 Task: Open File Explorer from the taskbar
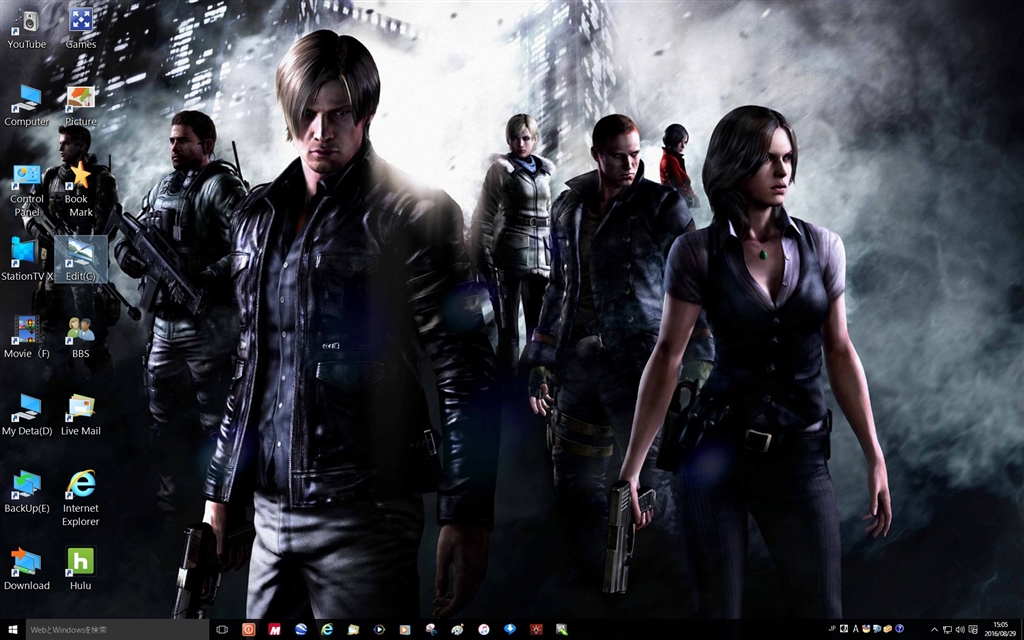[x=353, y=630]
